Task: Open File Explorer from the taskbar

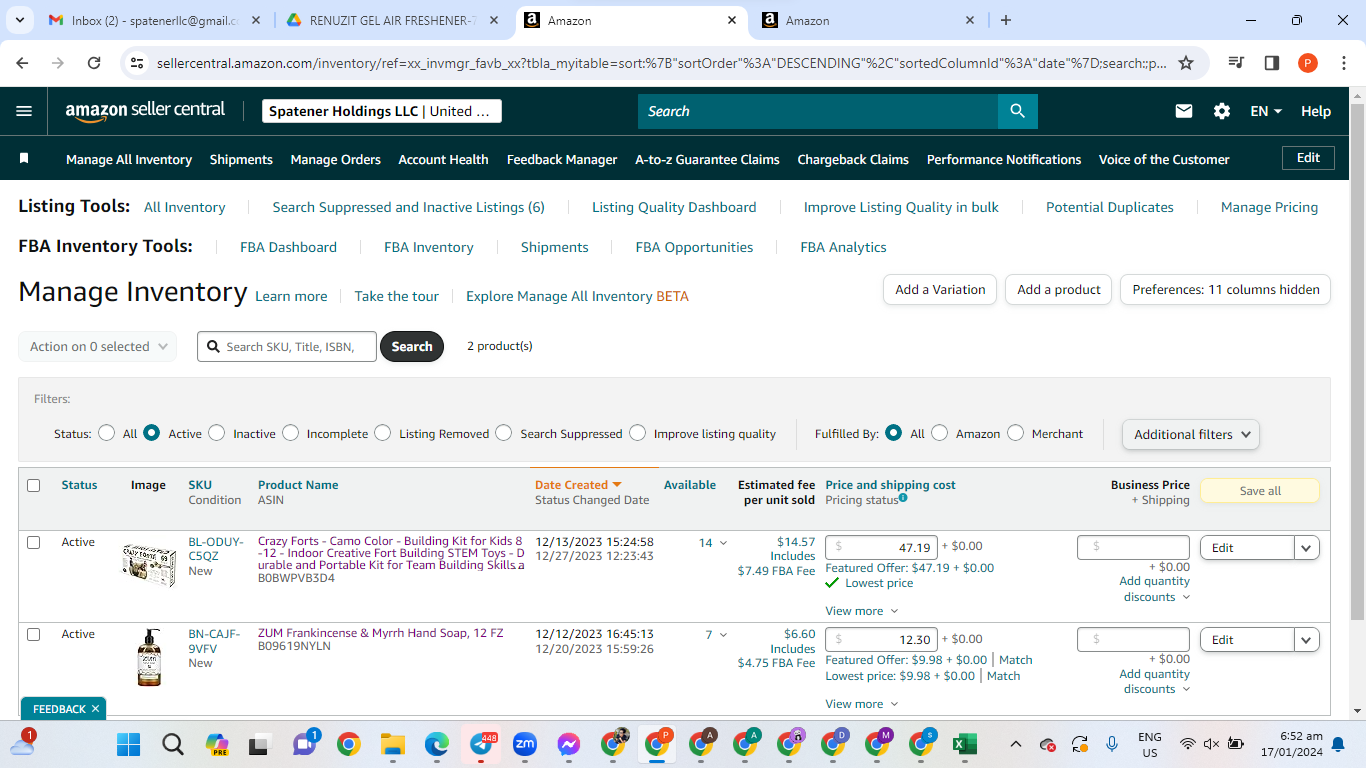Action: [x=392, y=744]
